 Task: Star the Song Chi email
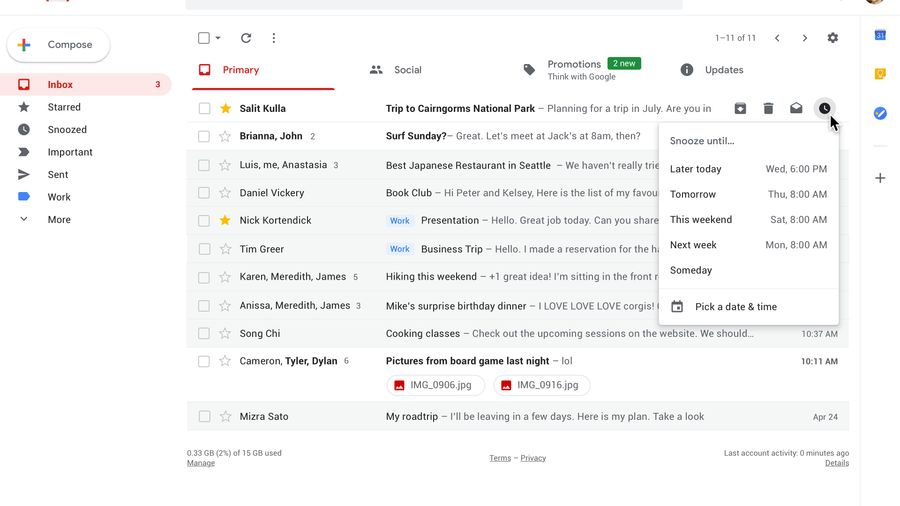(x=225, y=333)
